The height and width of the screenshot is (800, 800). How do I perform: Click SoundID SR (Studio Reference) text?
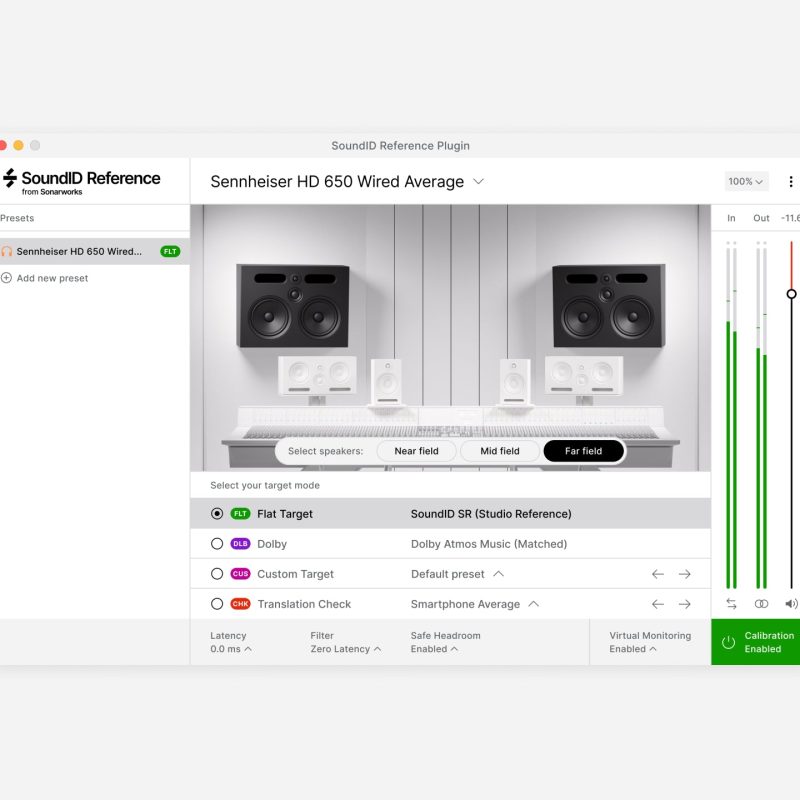pyautogui.click(x=491, y=514)
